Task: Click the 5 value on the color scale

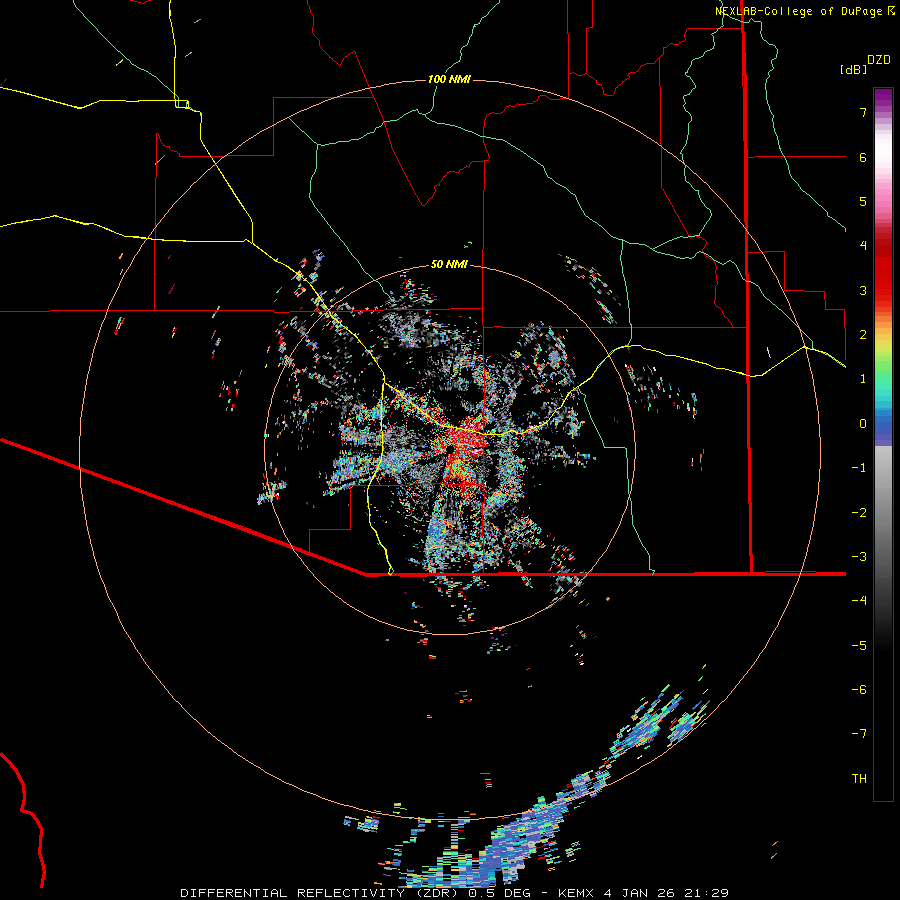Action: [863, 201]
